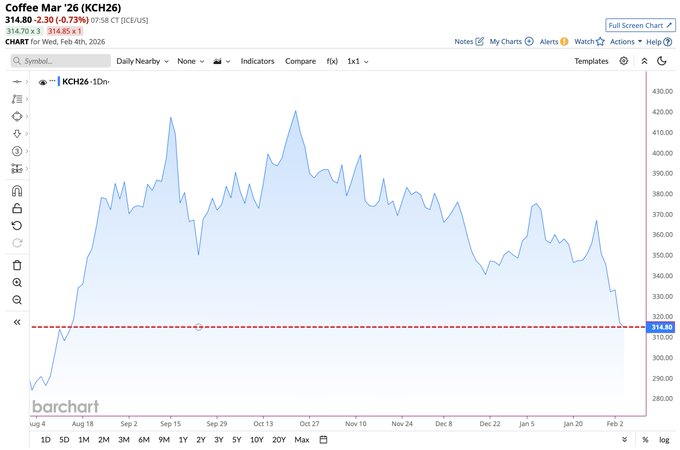Image resolution: width=680 pixels, height=450 pixels.
Task: Toggle KCH26 series visibility eye icon
Action: click(43, 83)
